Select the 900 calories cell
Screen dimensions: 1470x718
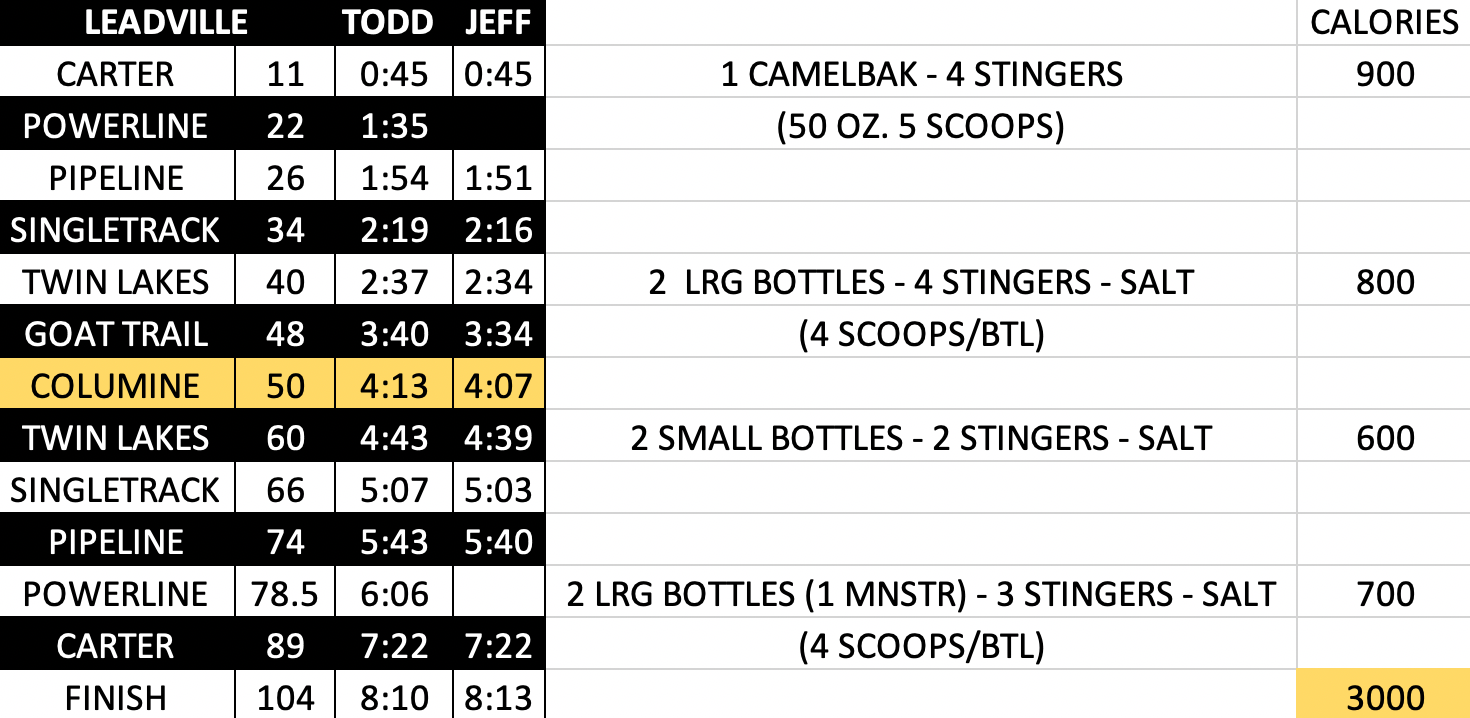pyautogui.click(x=1384, y=75)
